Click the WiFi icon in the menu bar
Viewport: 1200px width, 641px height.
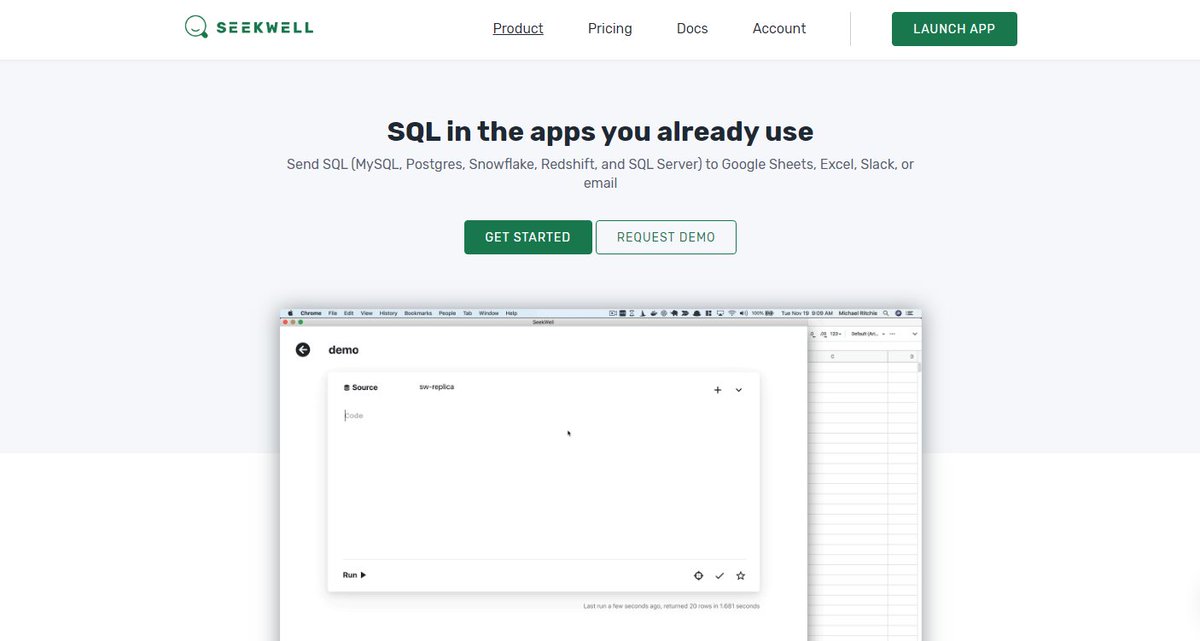732,313
